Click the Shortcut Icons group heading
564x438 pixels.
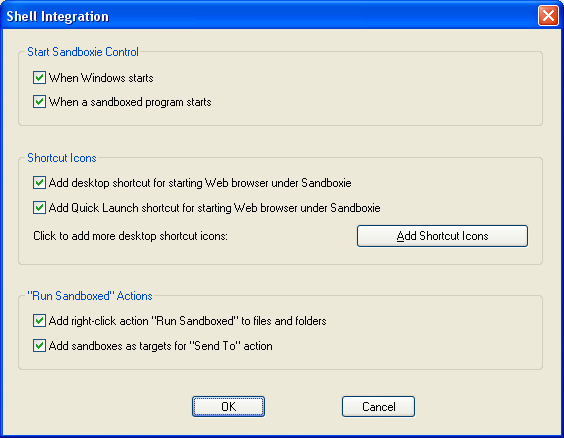pos(62,158)
